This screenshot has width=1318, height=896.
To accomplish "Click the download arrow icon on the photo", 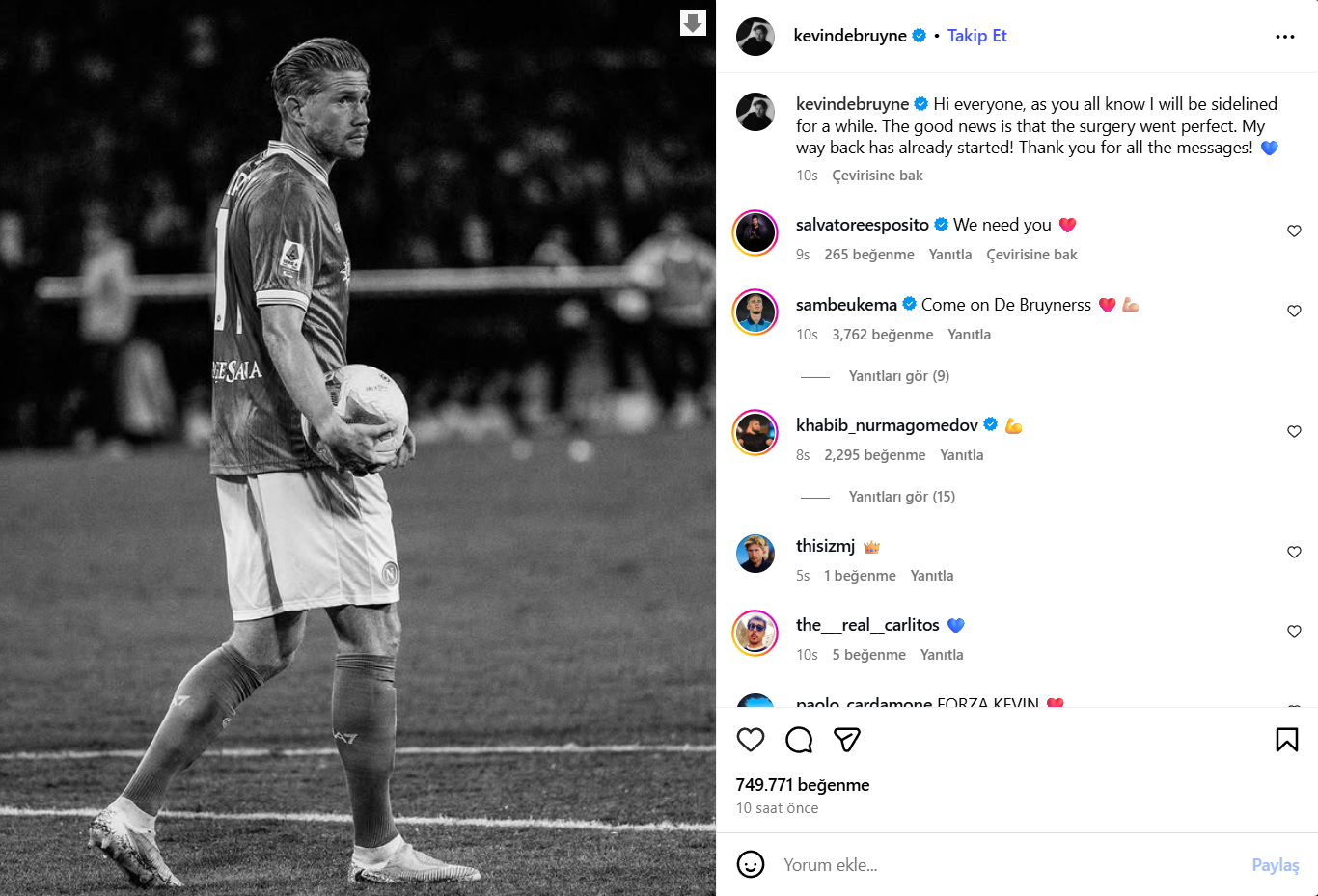I will [693, 22].
